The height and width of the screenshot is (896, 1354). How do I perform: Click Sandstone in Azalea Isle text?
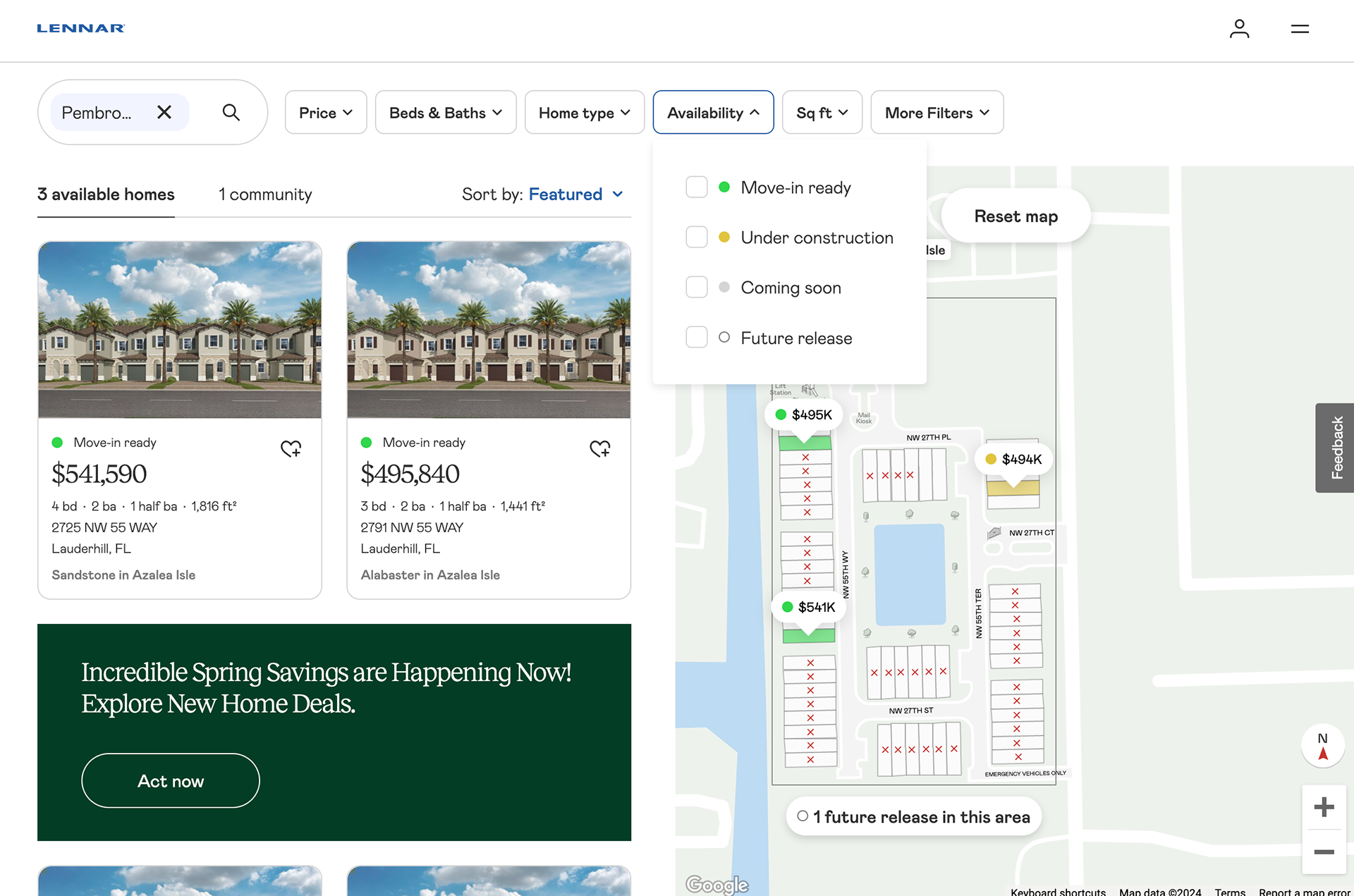(x=123, y=575)
